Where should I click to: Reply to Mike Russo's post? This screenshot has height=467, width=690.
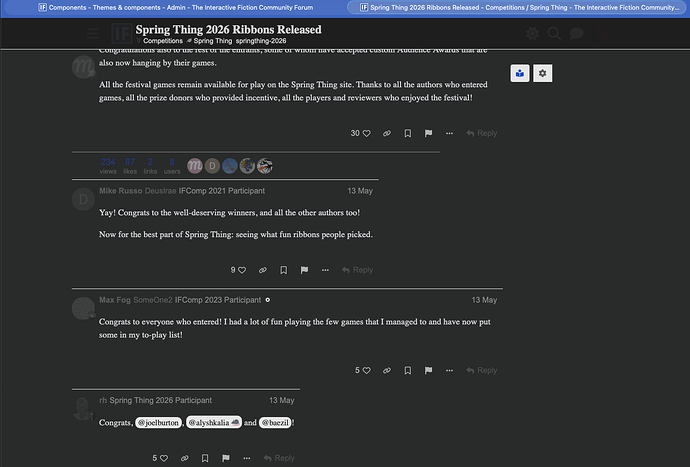pos(357,270)
